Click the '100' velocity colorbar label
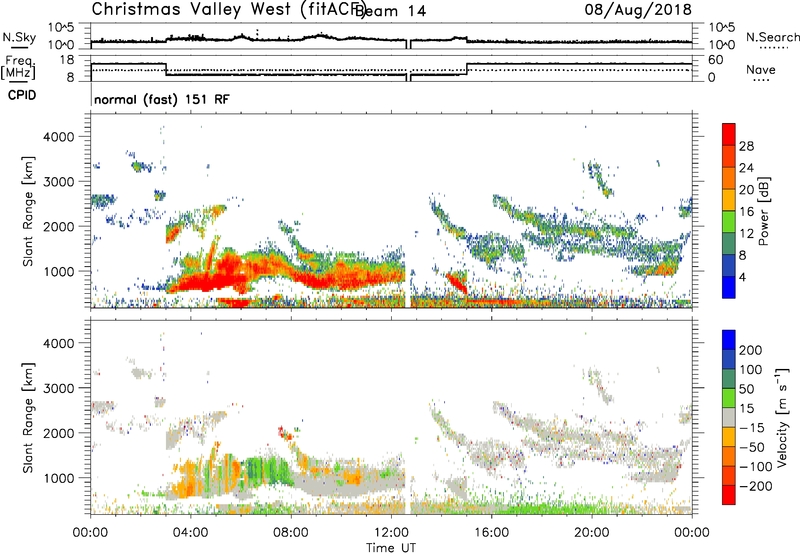Image resolution: width=800 pixels, height=554 pixels. tap(751, 369)
